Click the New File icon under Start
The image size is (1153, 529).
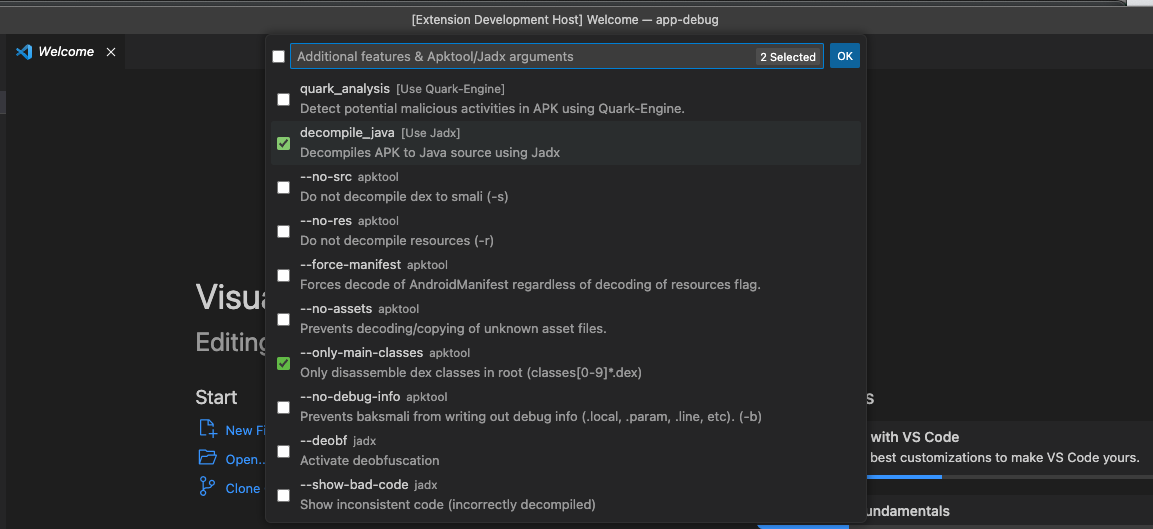208,430
